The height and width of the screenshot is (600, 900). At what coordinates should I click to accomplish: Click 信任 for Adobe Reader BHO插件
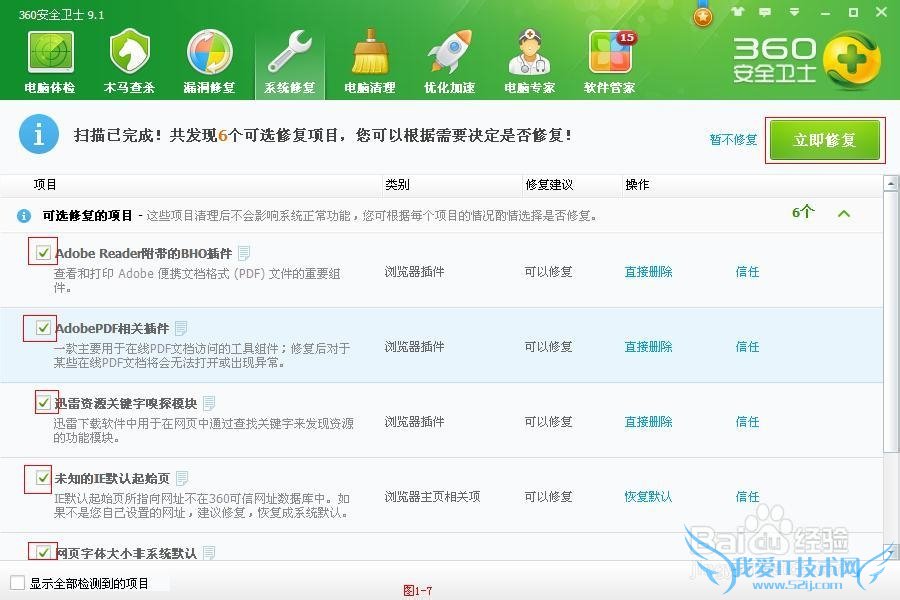tap(747, 272)
